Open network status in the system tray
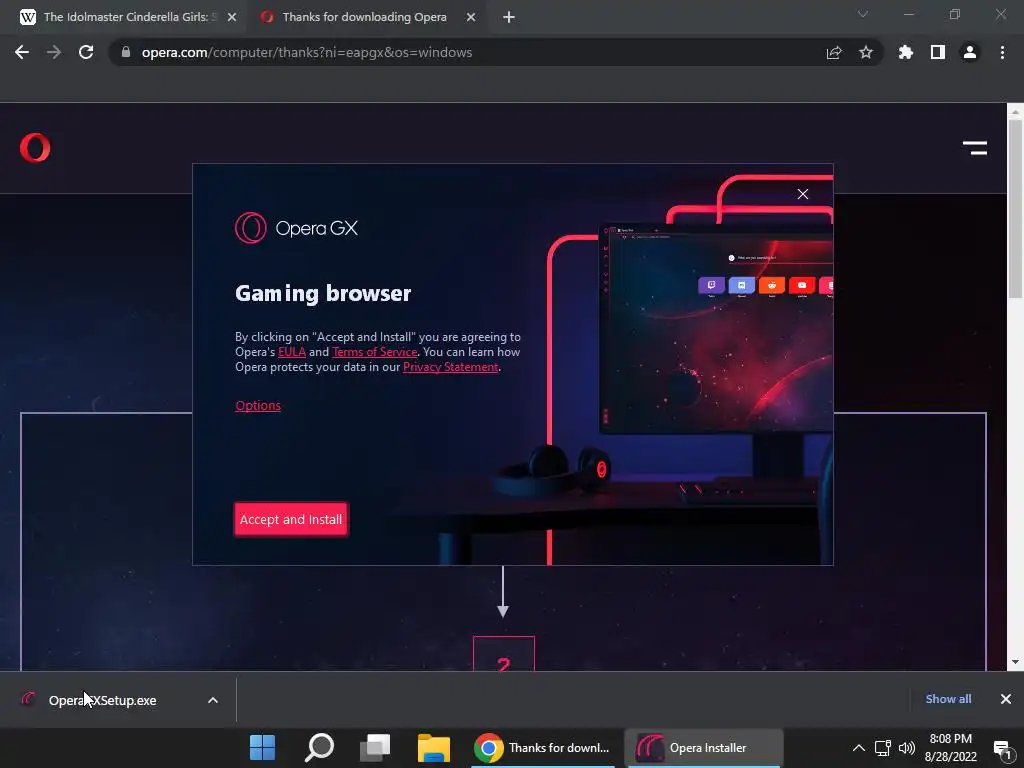Screen dimensions: 1024x768 tap(883, 748)
